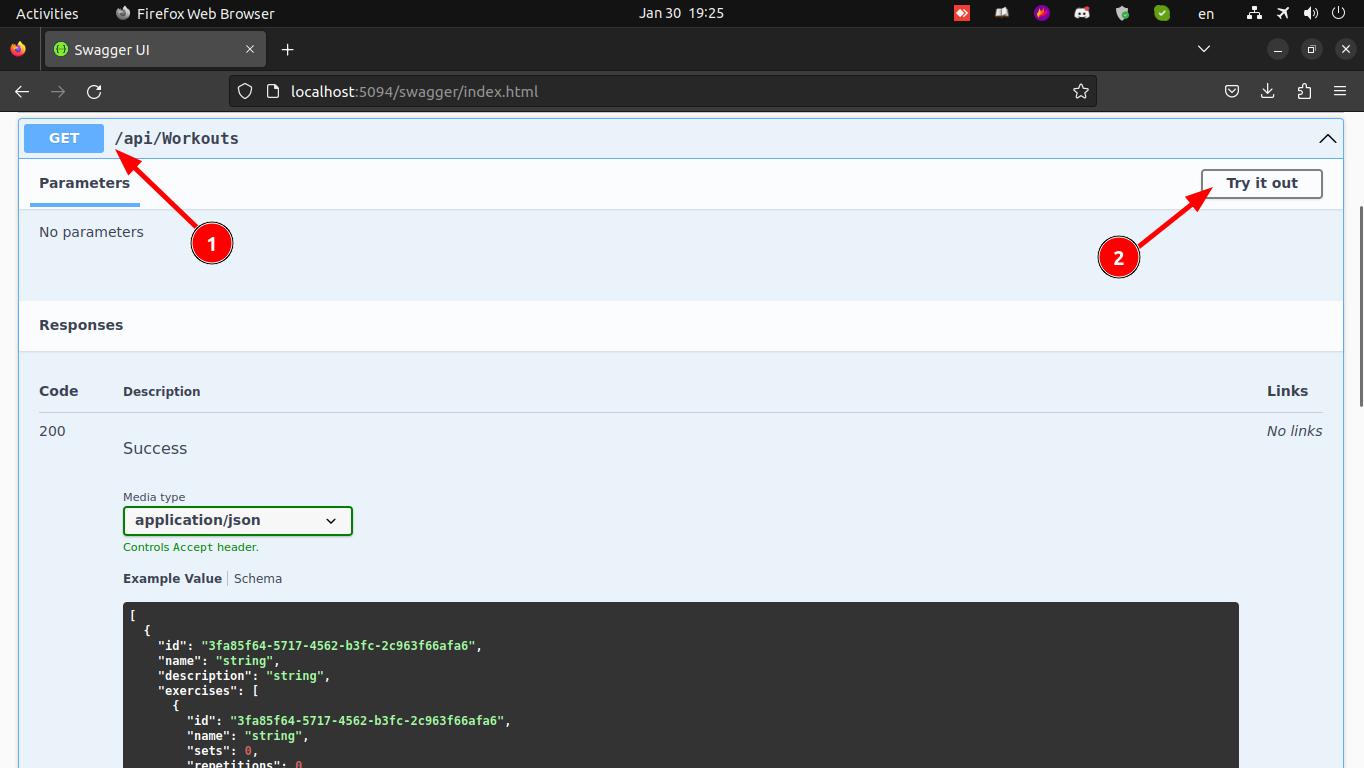
Task: Open the Activities overview
Action: click(47, 13)
